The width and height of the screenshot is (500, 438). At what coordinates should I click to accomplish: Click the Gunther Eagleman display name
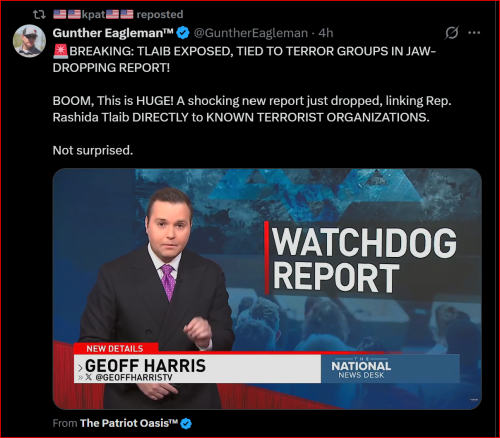click(x=113, y=33)
